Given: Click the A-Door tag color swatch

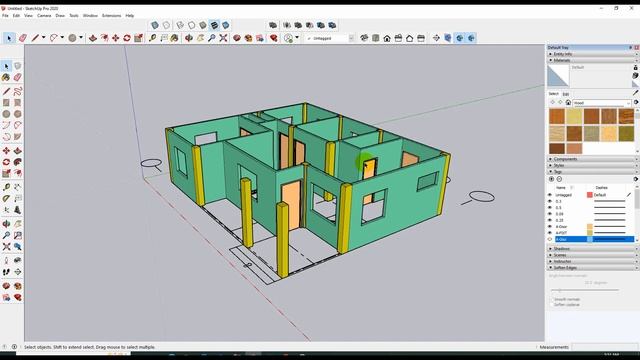Looking at the screenshot, I should point(589,227).
